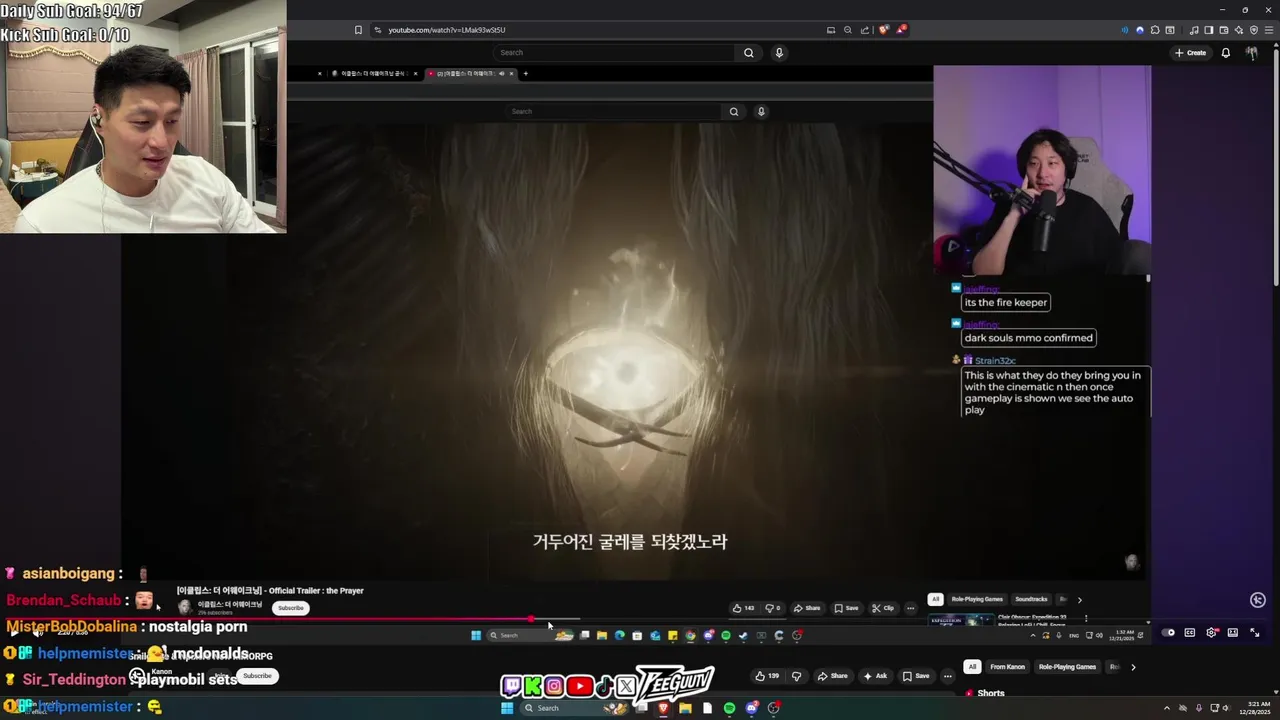This screenshot has width=1280, height=720.
Task: Open more options beside the Clip button
Action: click(x=910, y=608)
